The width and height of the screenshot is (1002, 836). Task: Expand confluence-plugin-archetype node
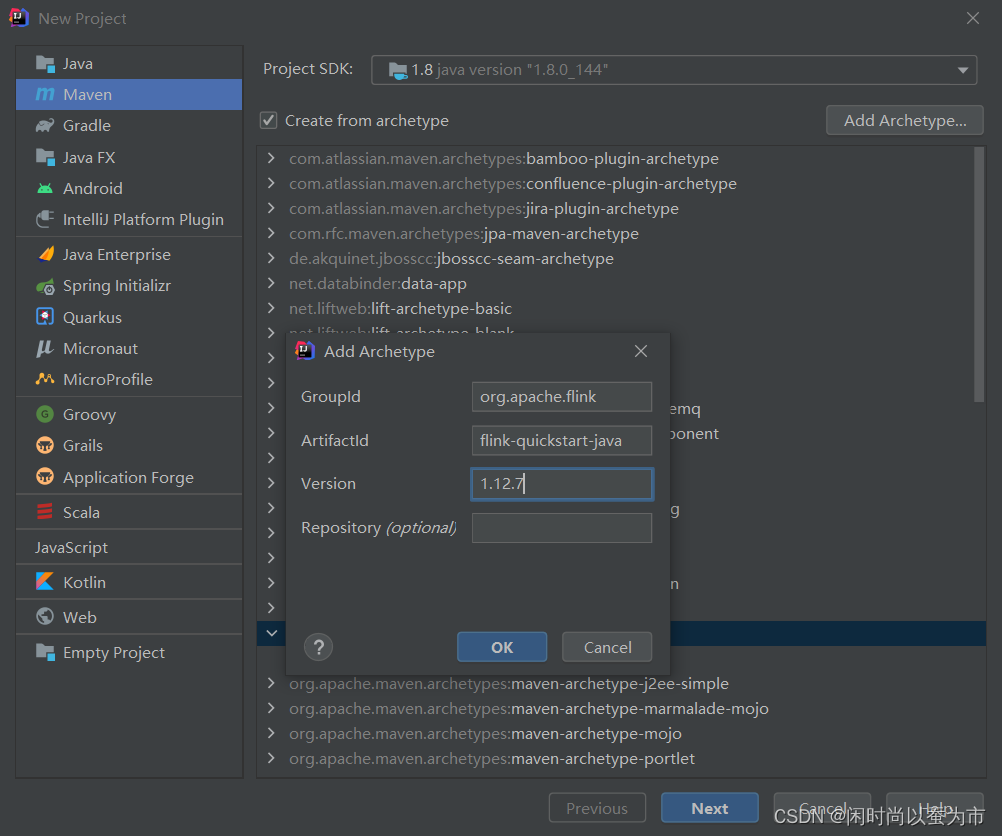tap(271, 183)
